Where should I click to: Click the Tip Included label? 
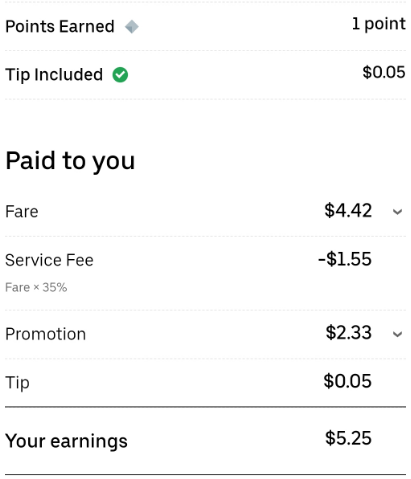(x=54, y=75)
